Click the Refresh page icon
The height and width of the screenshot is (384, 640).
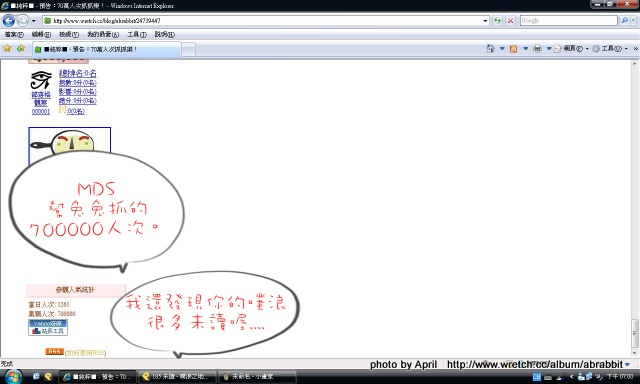click(x=497, y=20)
